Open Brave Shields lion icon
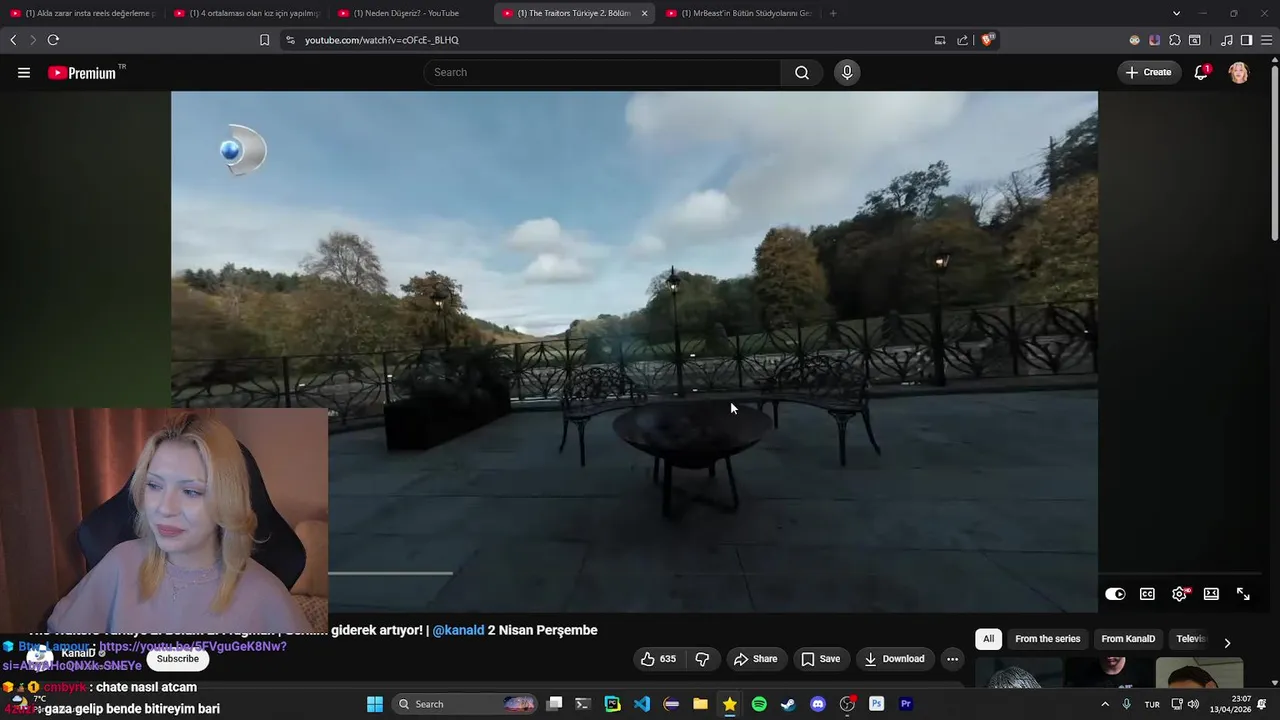The width and height of the screenshot is (1280, 720). point(988,40)
